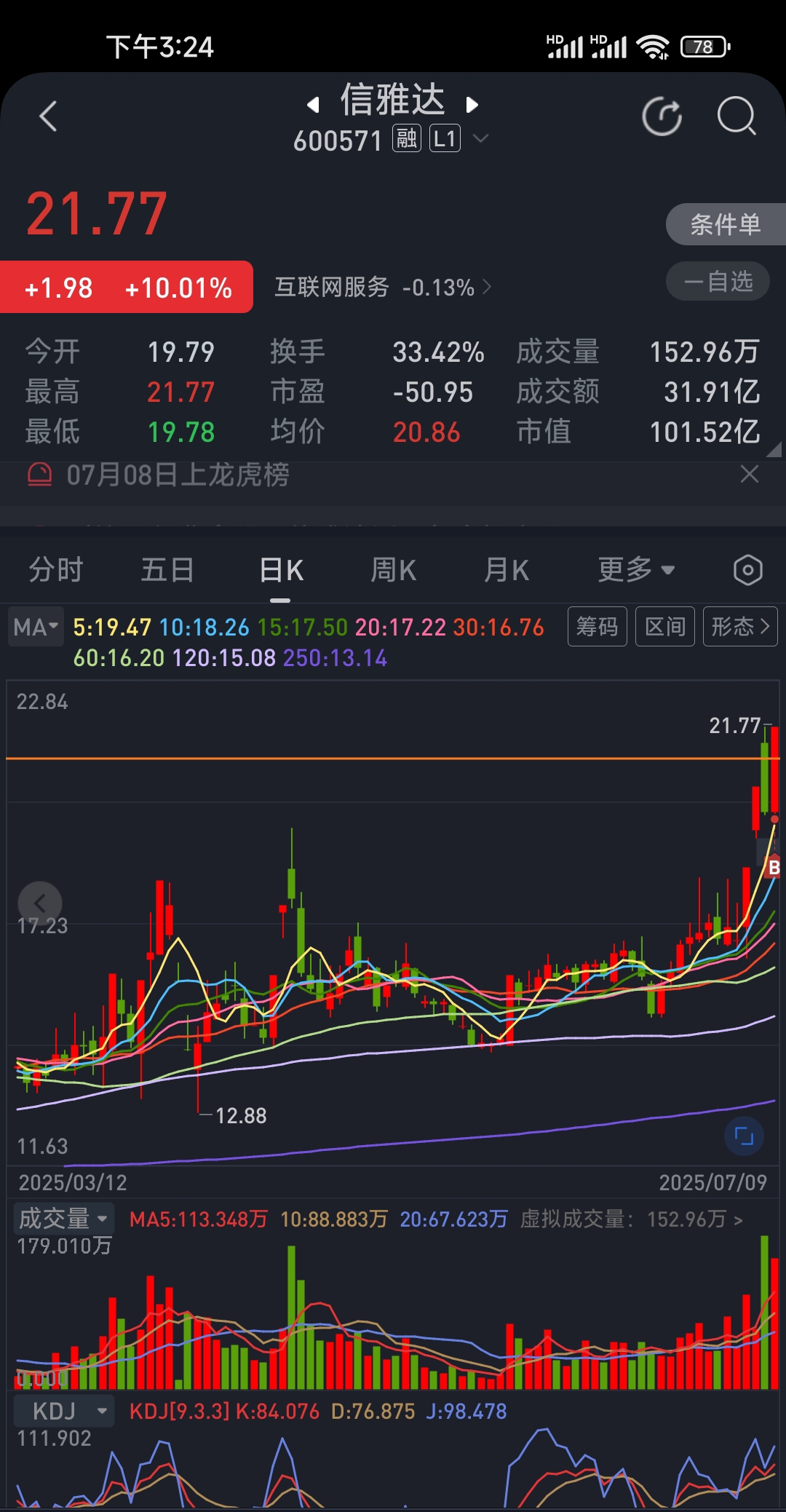Open the 筹码 chip distribution button
Screen dimensions: 786x1512
point(597,626)
